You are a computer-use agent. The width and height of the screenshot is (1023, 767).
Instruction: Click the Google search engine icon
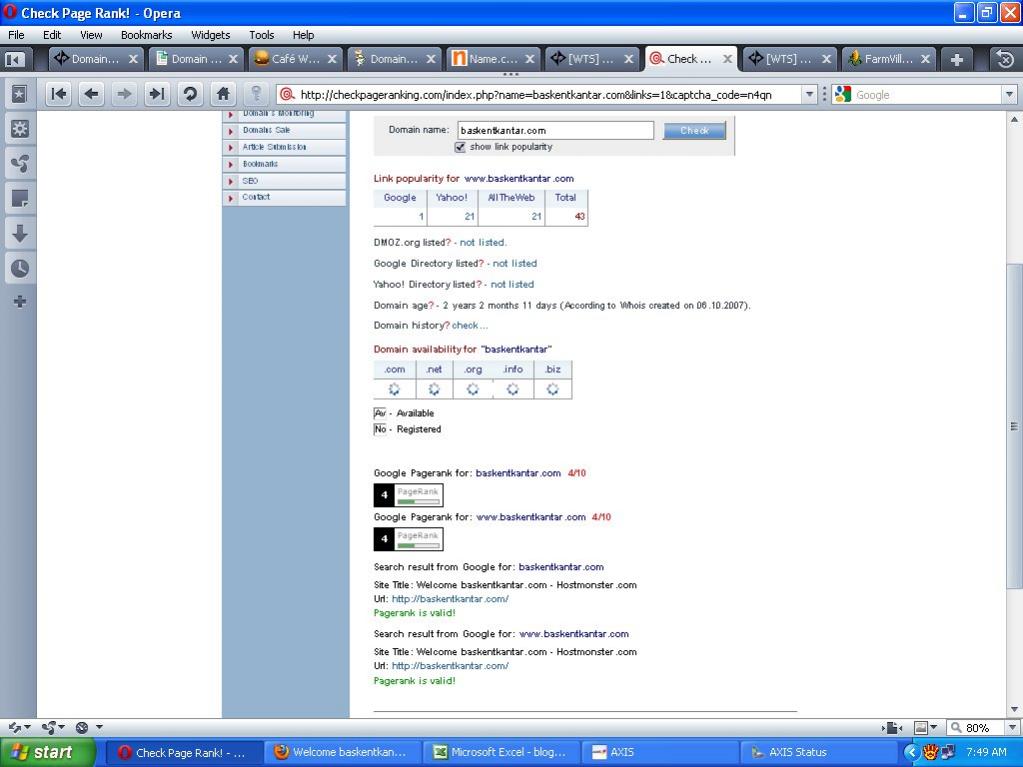[842, 95]
